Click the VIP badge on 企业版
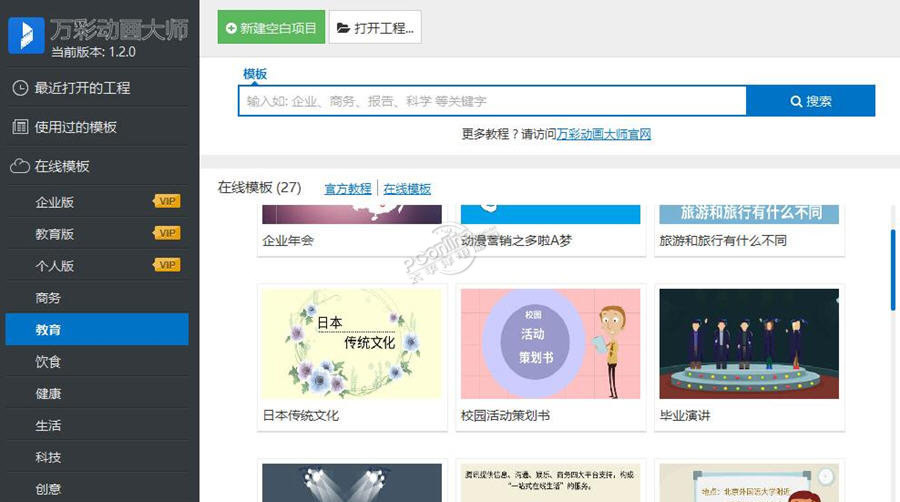The width and height of the screenshot is (900, 502). point(167,201)
